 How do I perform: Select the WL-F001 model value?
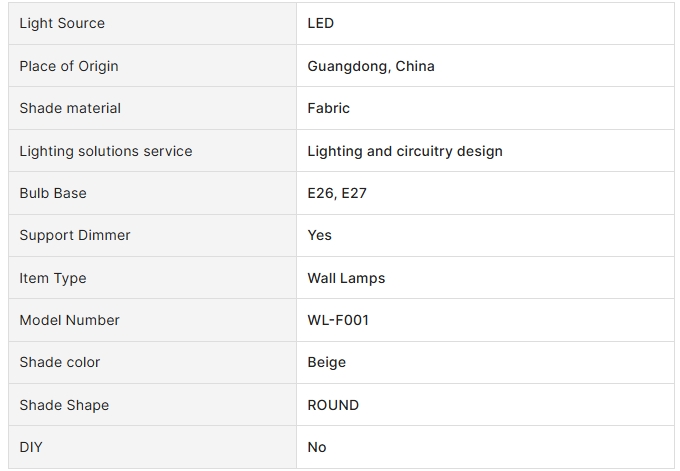(x=338, y=320)
